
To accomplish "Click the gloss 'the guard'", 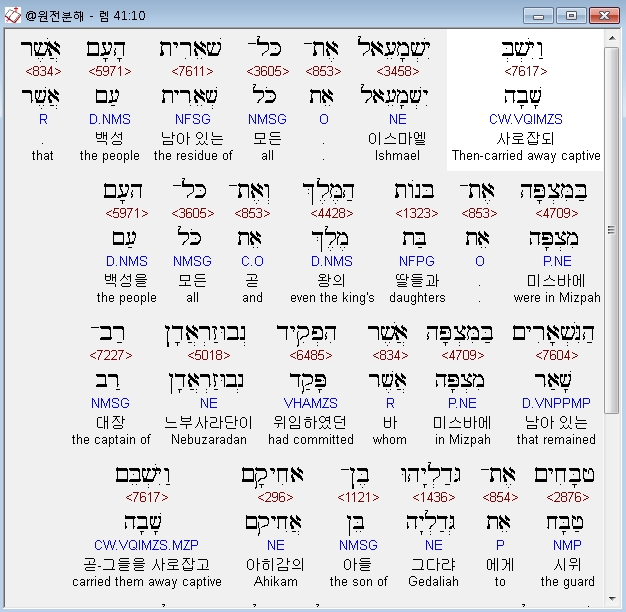I will point(567,582).
